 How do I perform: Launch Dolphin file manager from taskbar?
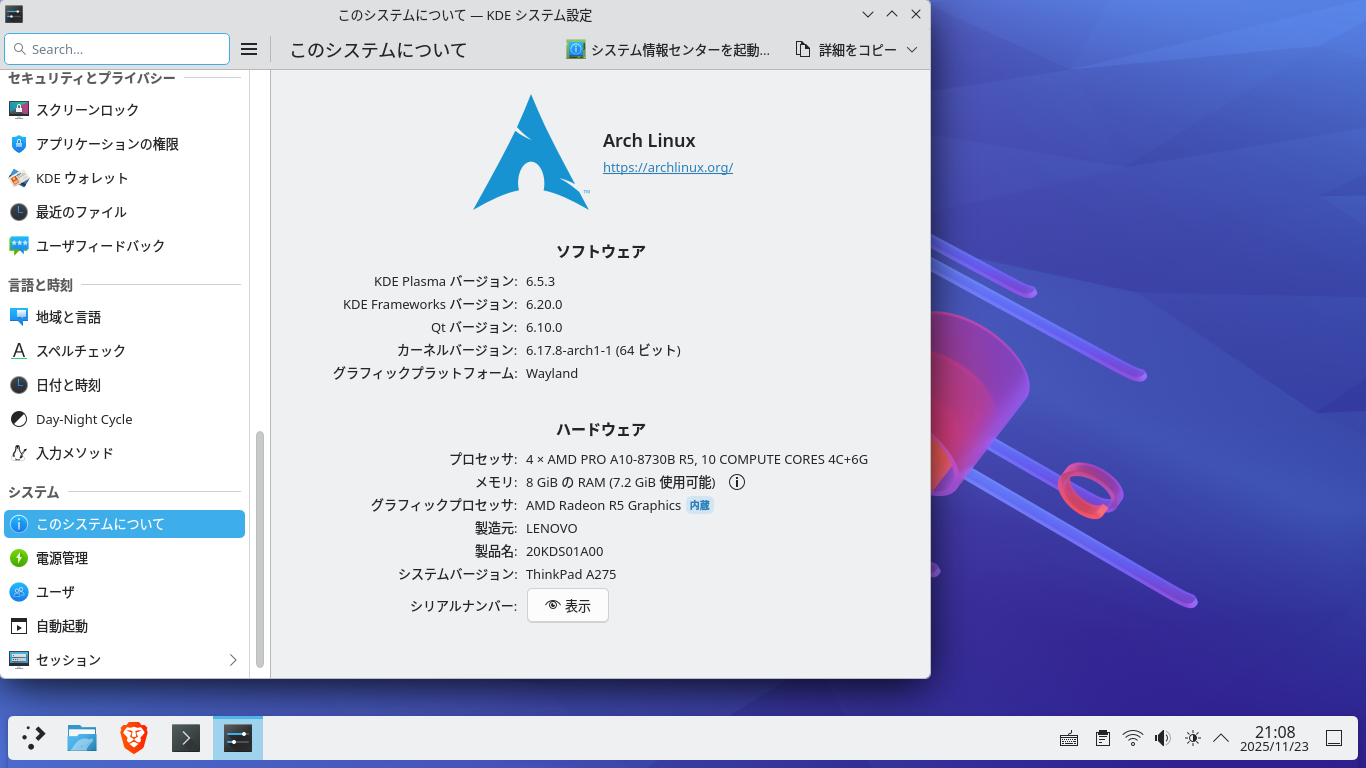coord(82,738)
